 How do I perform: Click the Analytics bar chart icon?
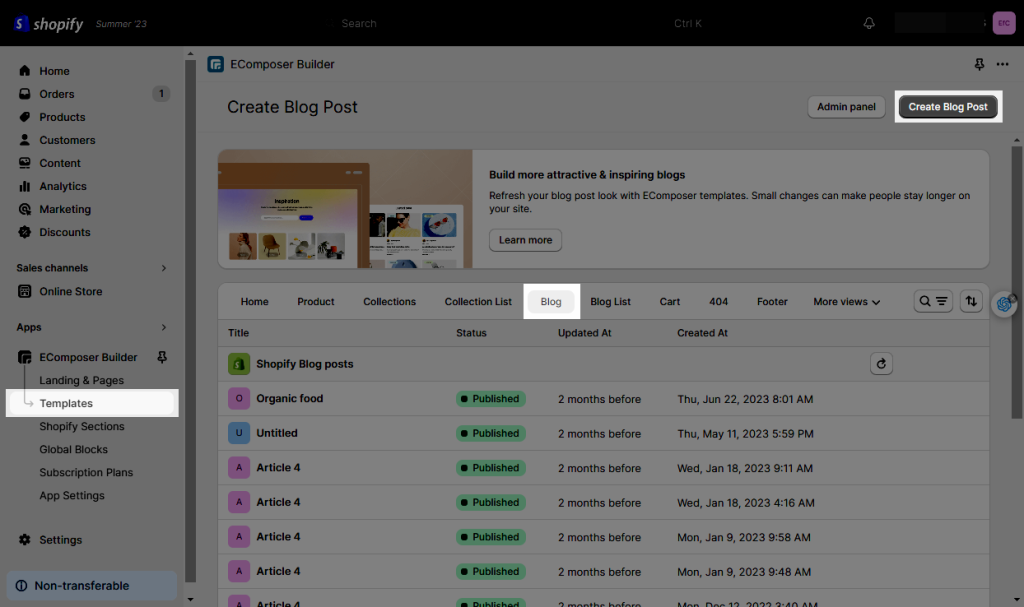(25, 186)
